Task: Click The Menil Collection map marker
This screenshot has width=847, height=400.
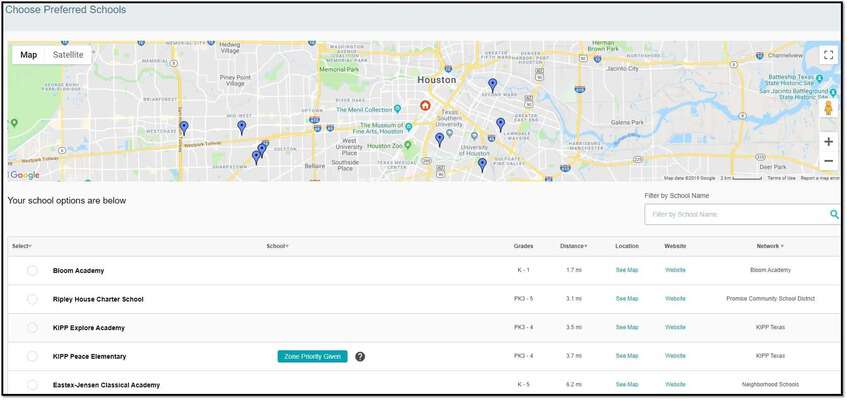Action: 398,109
